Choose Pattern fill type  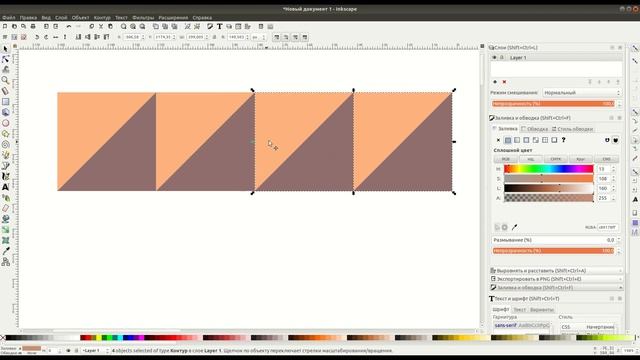545,140
